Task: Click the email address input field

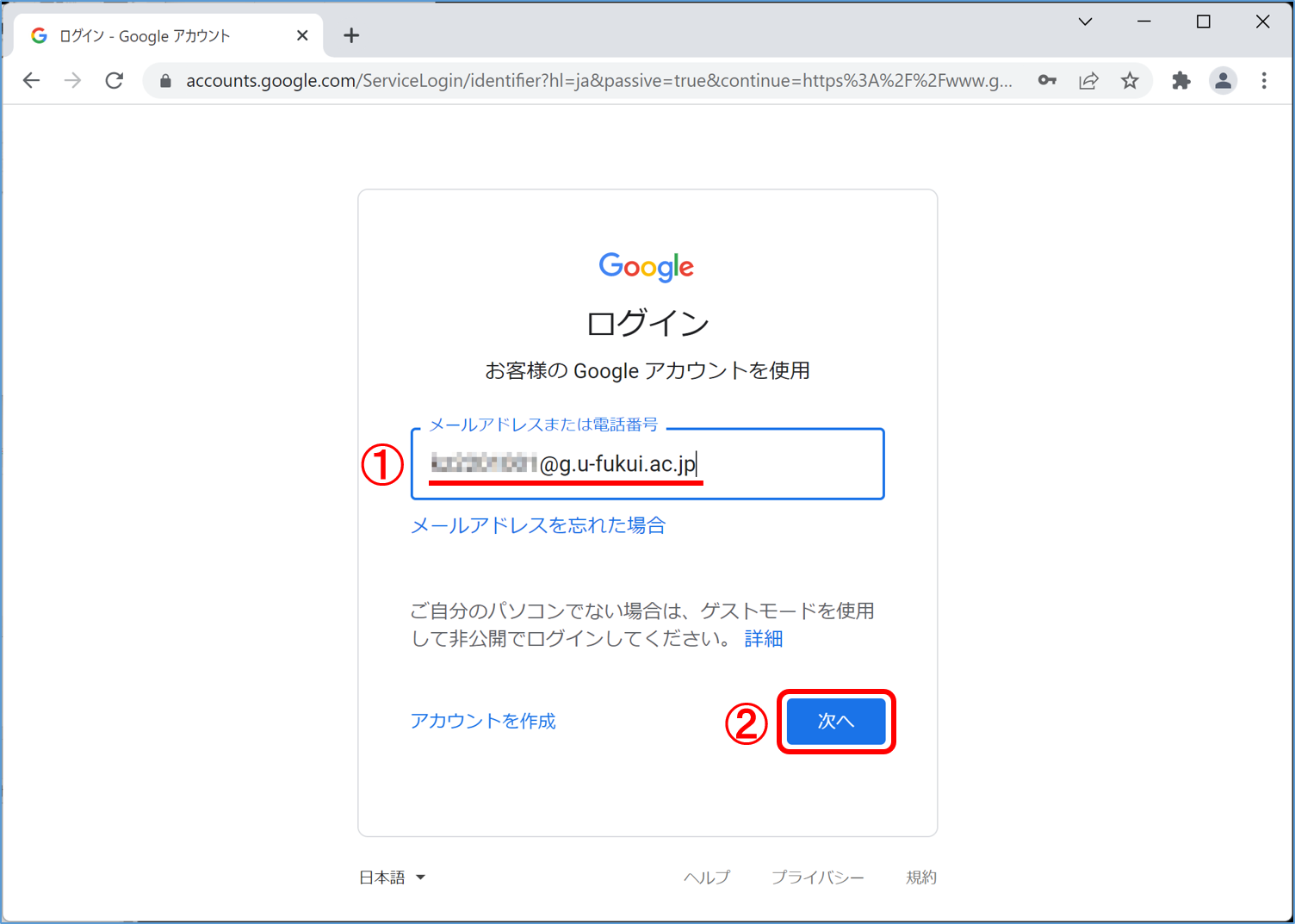Action: point(647,463)
